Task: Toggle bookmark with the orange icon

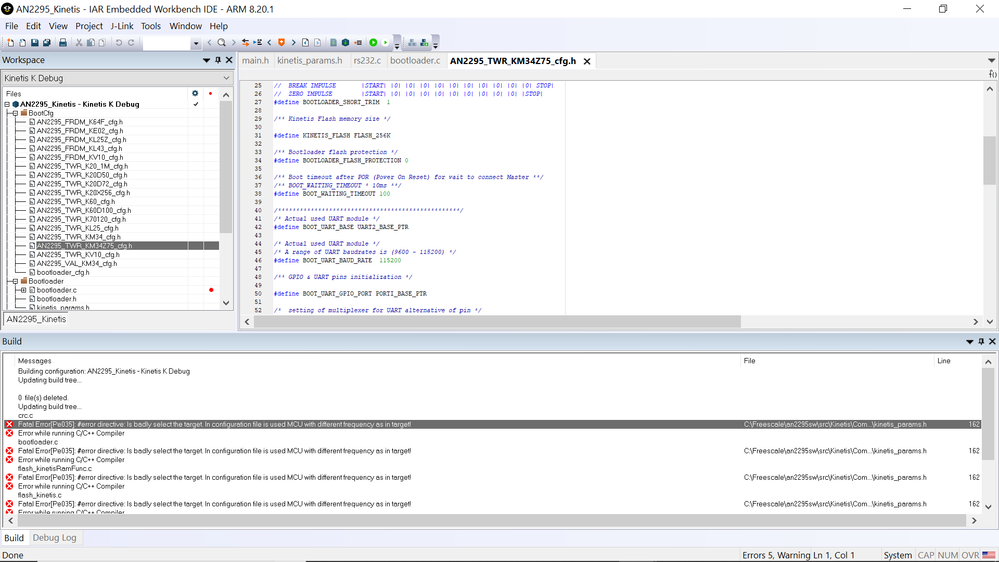Action: 281,43
